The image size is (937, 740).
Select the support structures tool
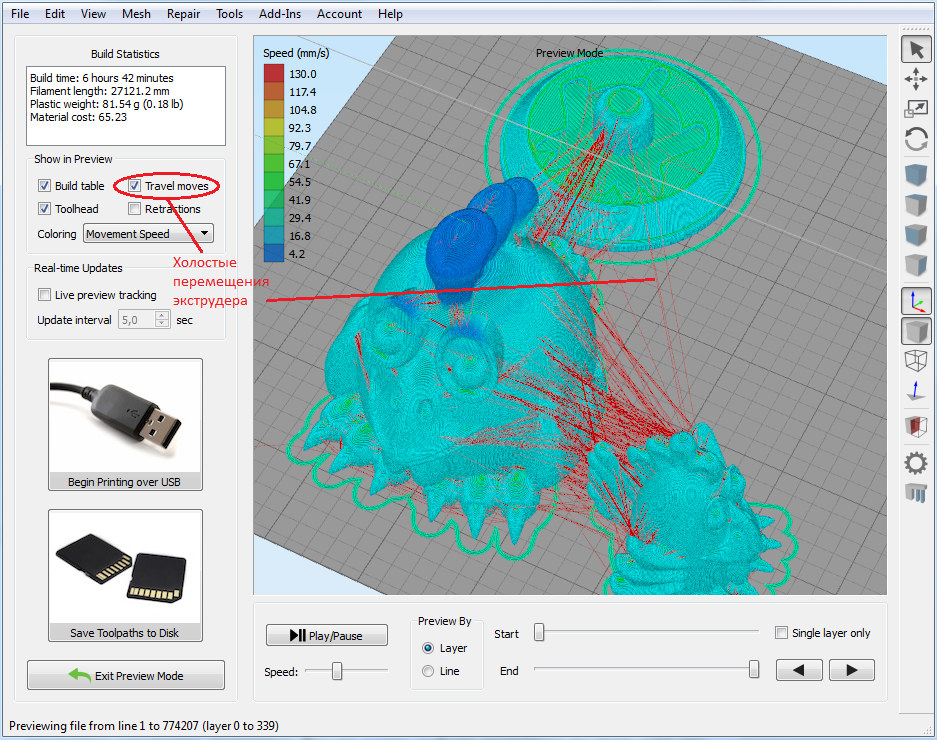click(916, 492)
